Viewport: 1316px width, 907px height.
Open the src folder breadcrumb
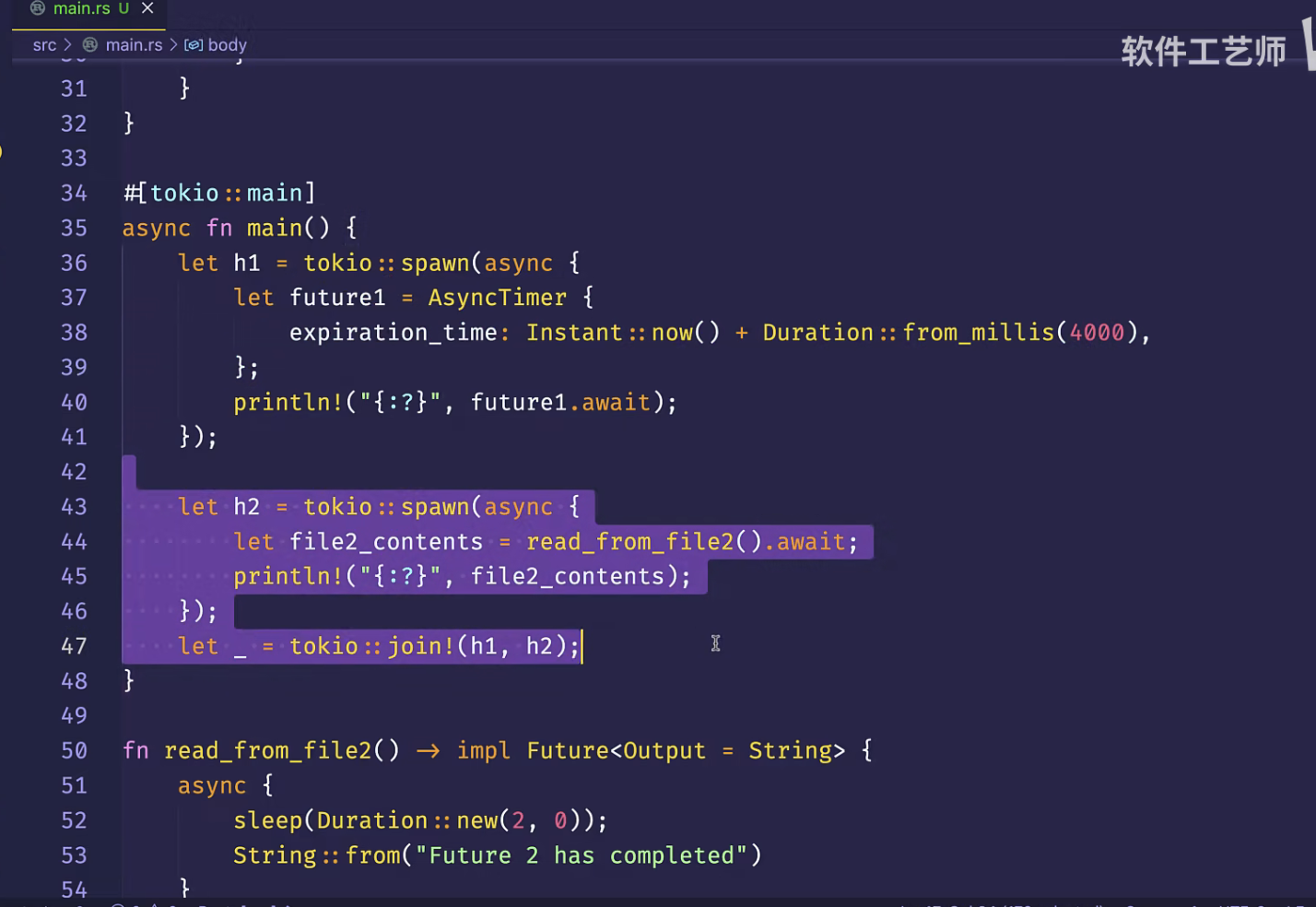(x=44, y=45)
